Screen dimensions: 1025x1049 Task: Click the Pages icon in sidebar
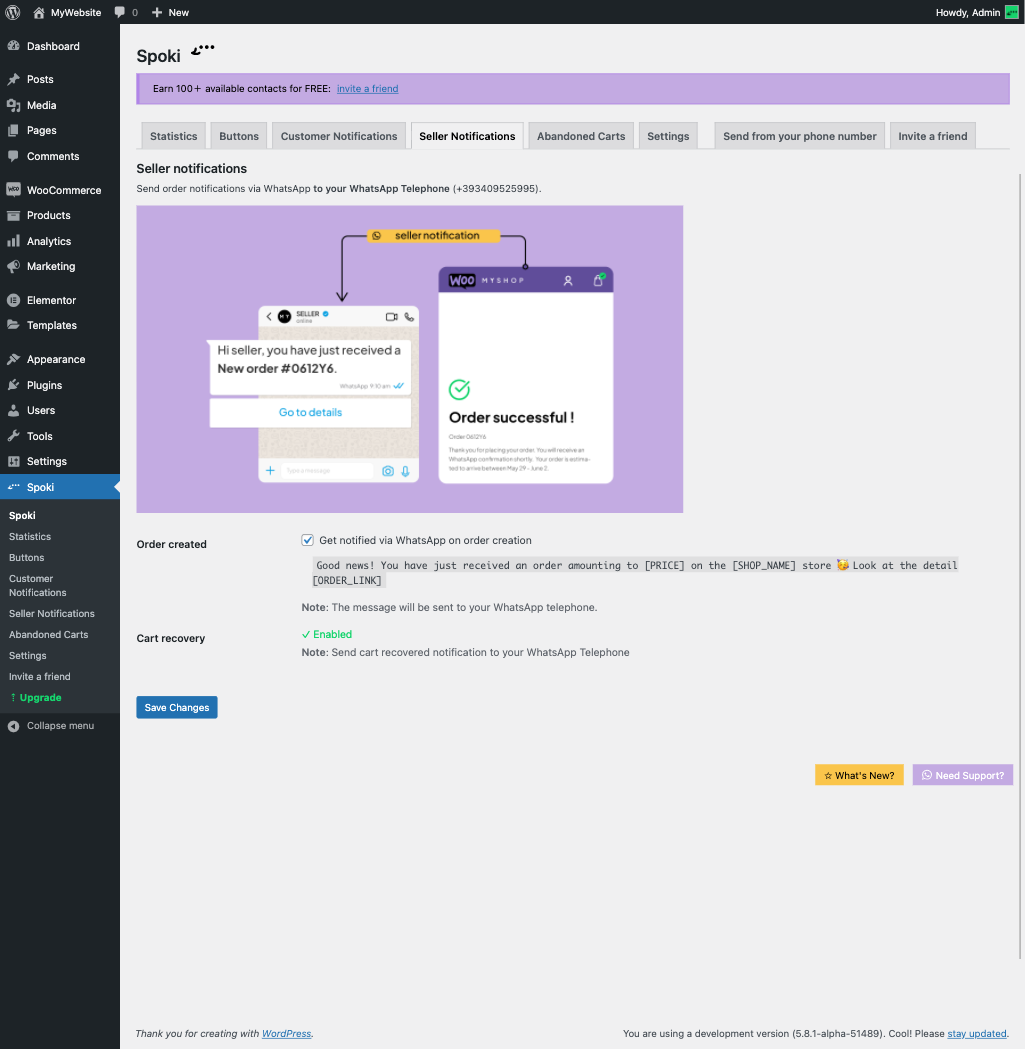tap(13, 130)
